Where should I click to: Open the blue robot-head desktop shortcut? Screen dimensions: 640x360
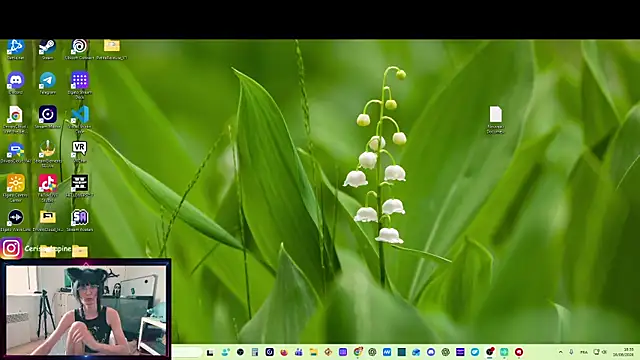pyautogui.click(x=16, y=153)
